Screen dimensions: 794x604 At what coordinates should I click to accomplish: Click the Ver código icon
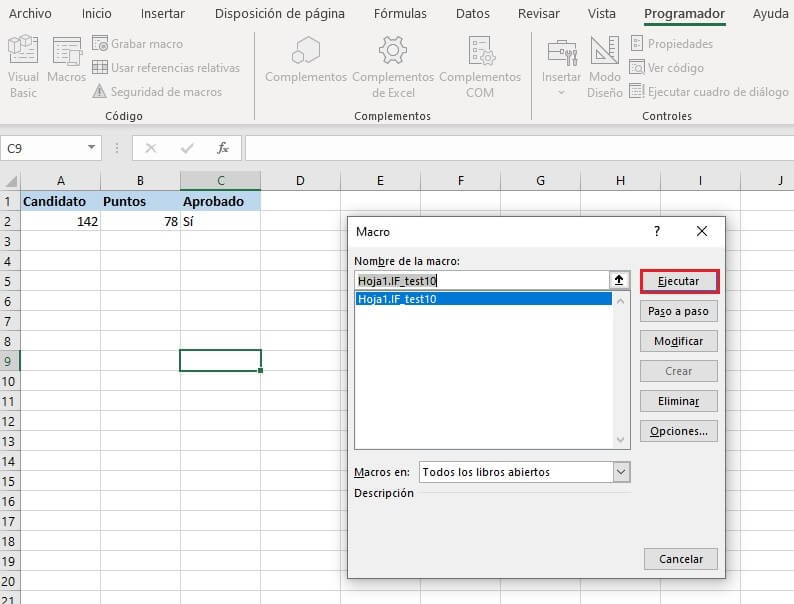637,68
